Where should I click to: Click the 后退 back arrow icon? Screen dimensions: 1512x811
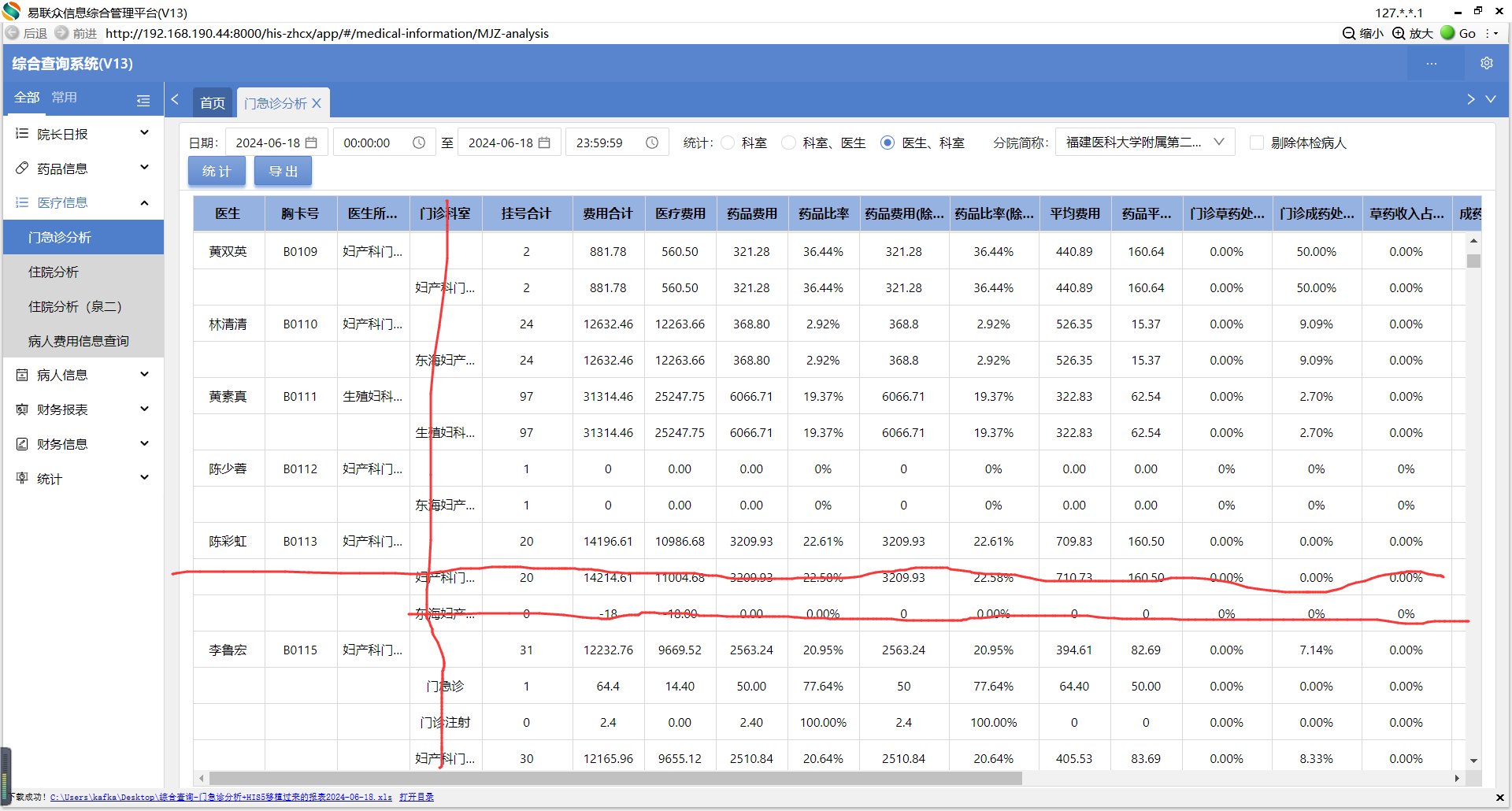13,33
